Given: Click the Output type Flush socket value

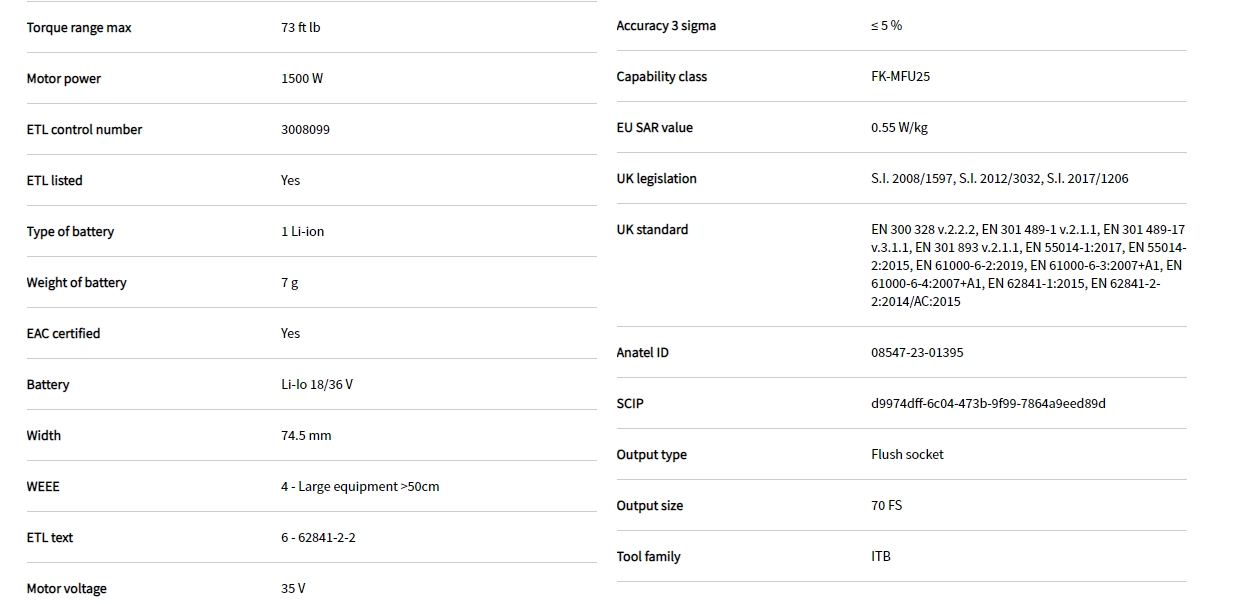Looking at the screenshot, I should pos(907,455).
